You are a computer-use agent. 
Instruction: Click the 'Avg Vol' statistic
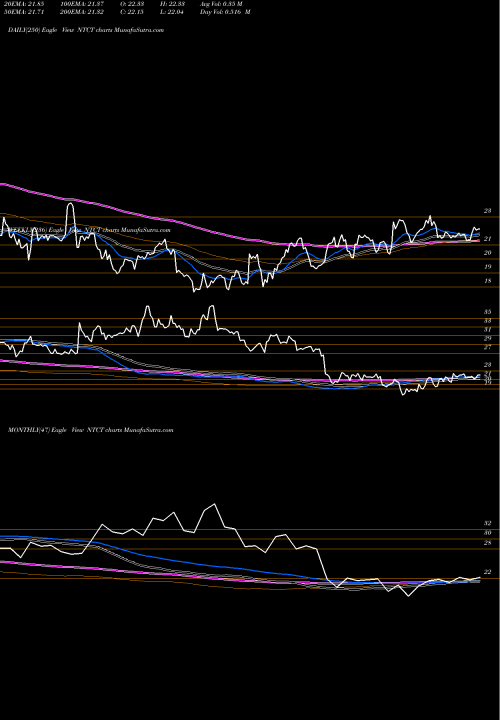221,4
